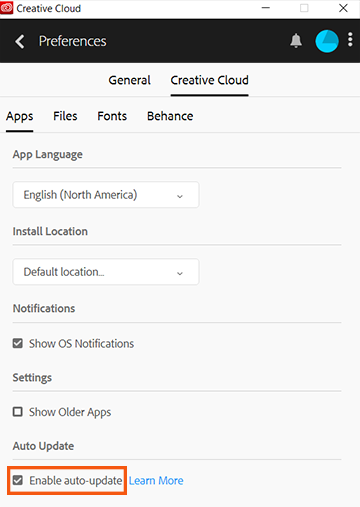360x507 pixels.
Task: Open the Apps sub-tab
Action: [x=19, y=117]
